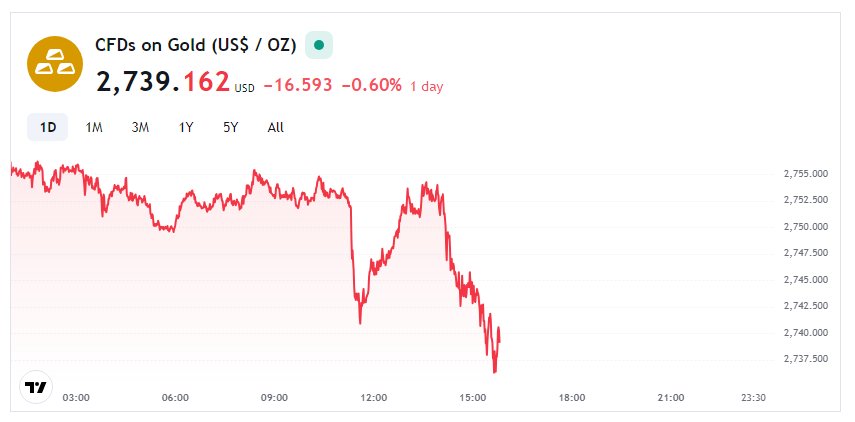Image resolution: width=855 pixels, height=422 pixels.
Task: Open the TradingView logo at chart corner
Action: 36,388
